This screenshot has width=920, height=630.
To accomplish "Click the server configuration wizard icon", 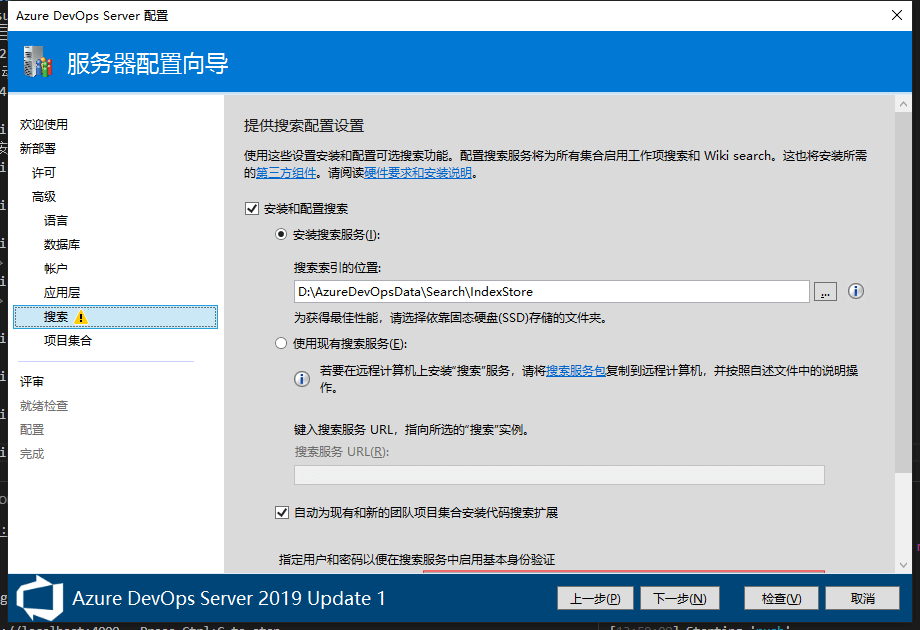I will pyautogui.click(x=36, y=64).
